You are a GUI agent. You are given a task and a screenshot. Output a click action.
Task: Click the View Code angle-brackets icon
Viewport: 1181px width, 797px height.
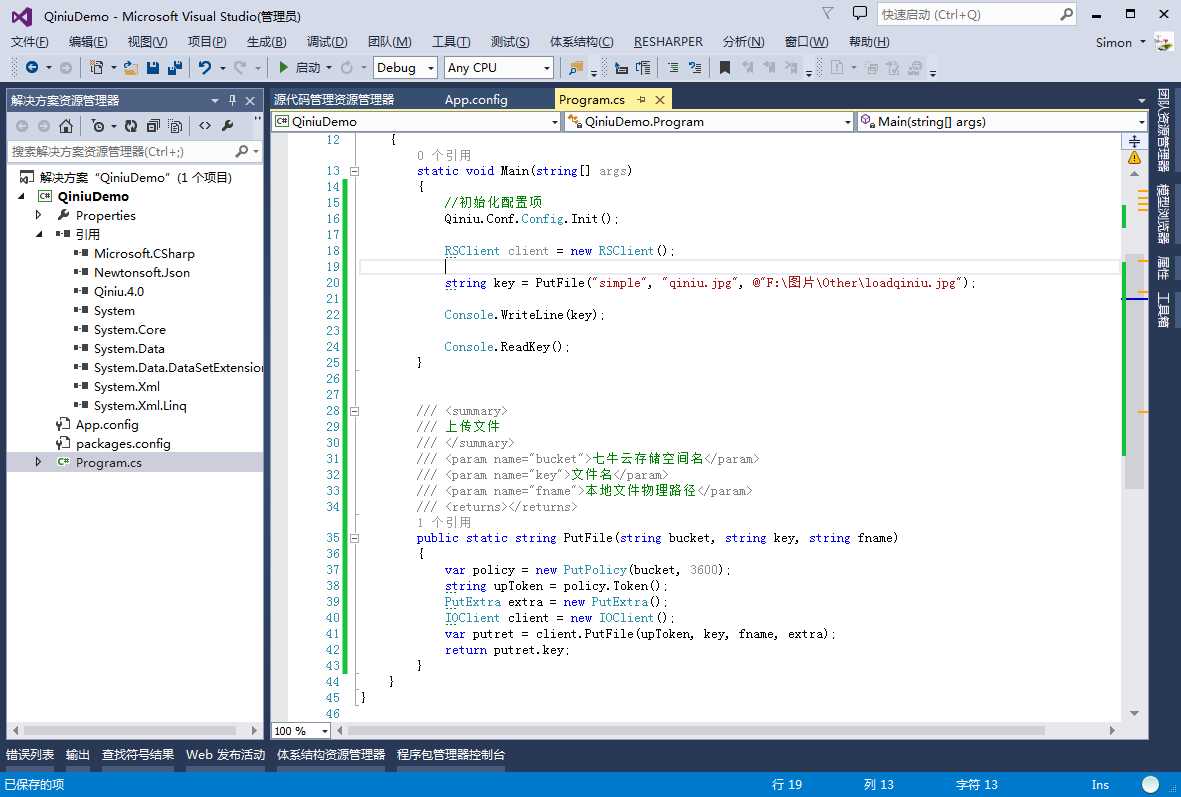point(205,126)
